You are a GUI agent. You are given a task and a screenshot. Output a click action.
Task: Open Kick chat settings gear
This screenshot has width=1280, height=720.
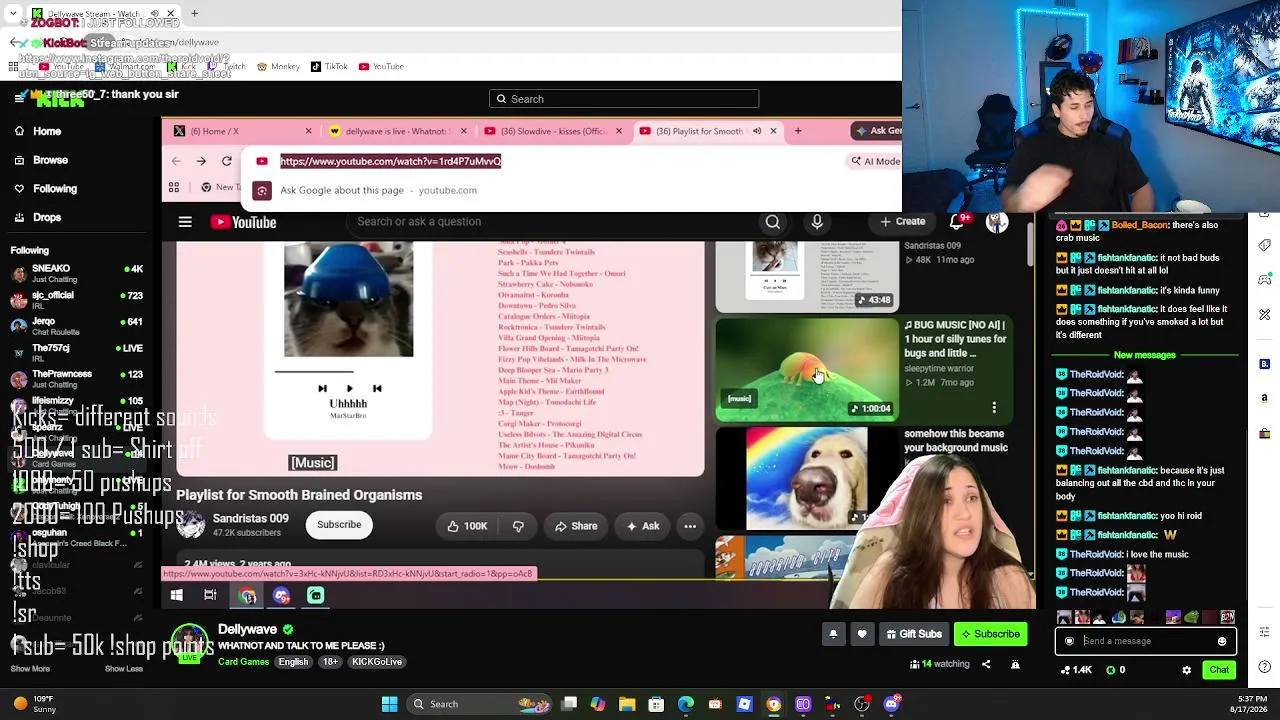(x=1187, y=670)
